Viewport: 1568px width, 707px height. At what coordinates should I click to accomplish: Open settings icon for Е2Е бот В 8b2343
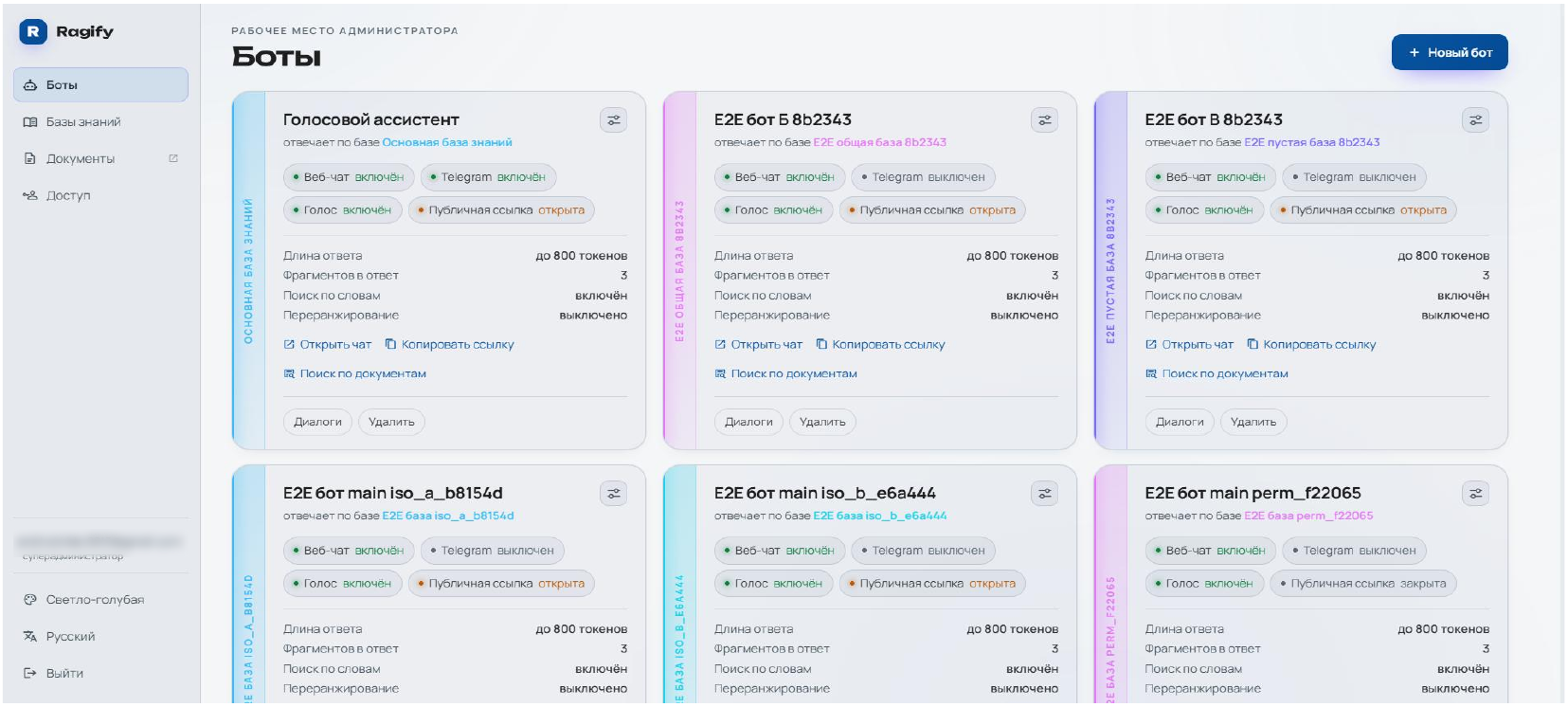click(1476, 120)
